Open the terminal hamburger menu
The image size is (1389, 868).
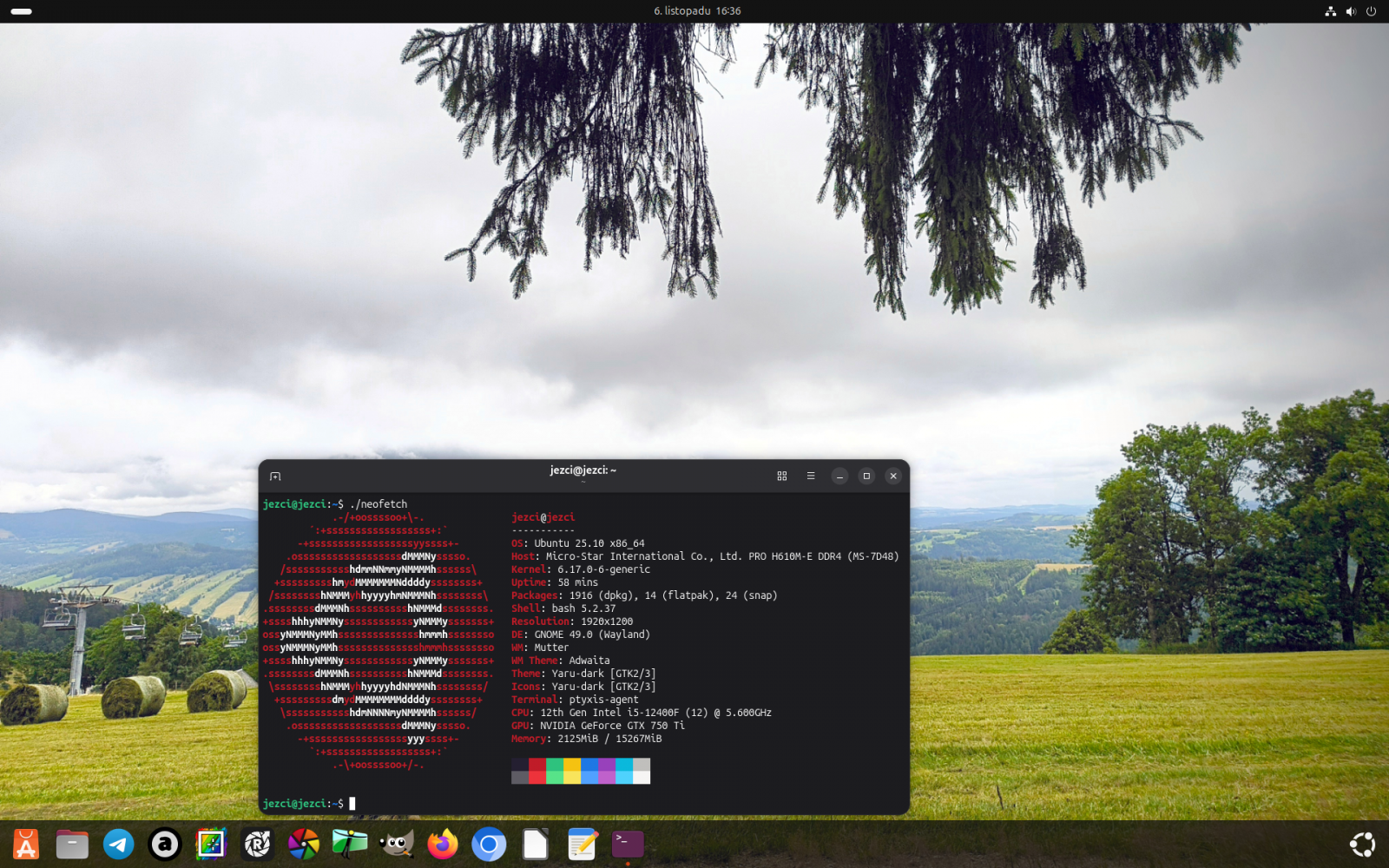[811, 477]
